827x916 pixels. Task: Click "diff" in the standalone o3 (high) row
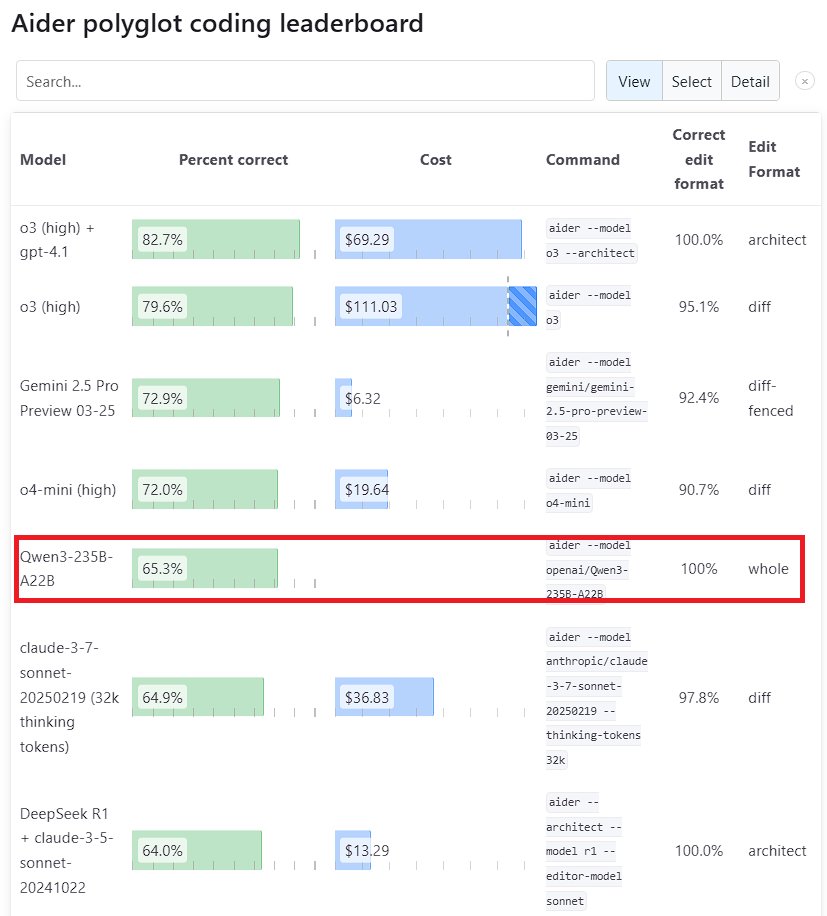[x=759, y=307]
